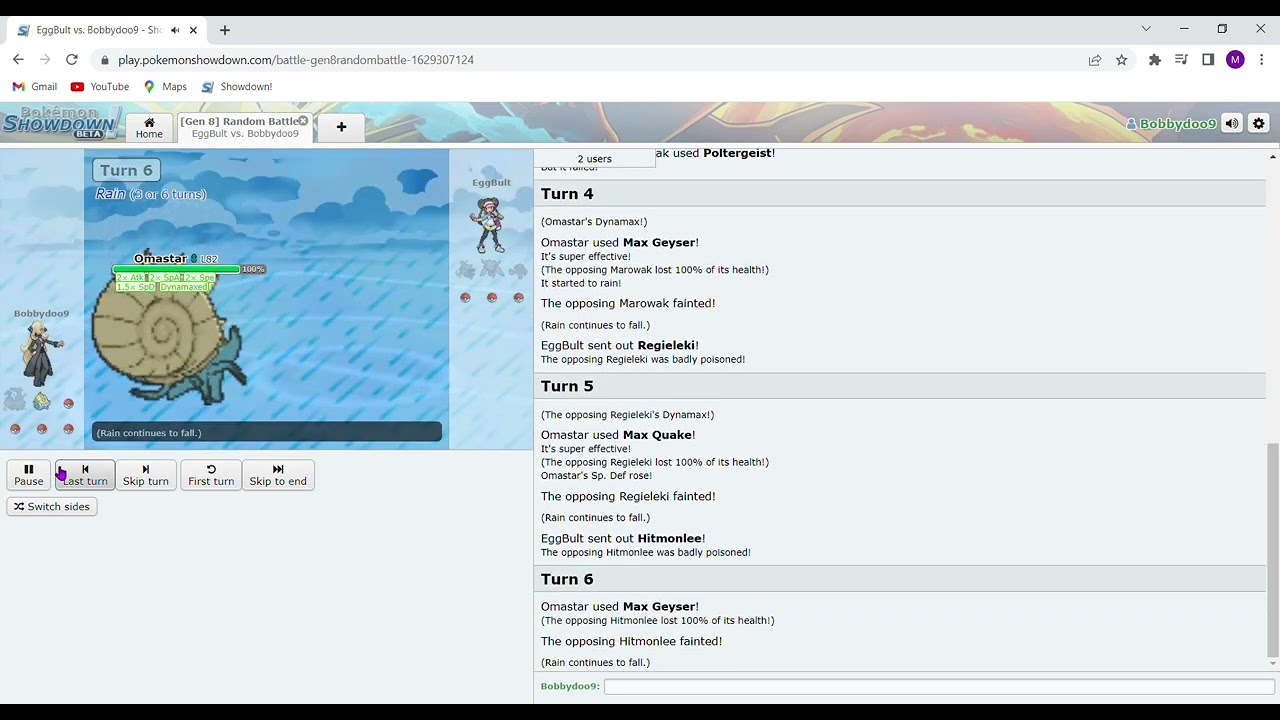
Task: Close the EggBult vs. Bobbydoo9 browser tab
Action: [x=193, y=30]
